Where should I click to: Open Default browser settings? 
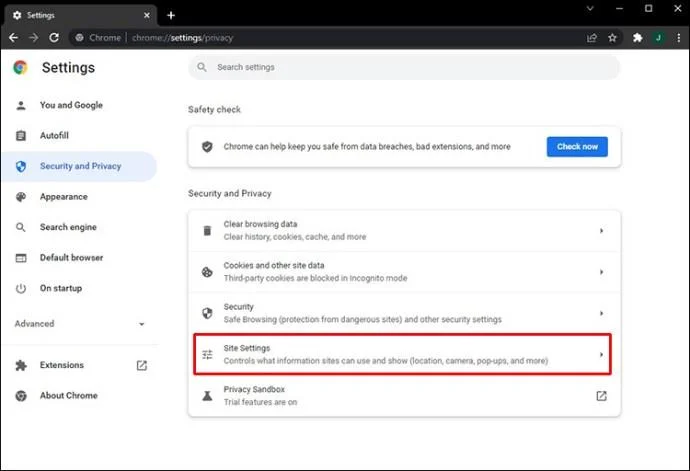click(x=79, y=258)
